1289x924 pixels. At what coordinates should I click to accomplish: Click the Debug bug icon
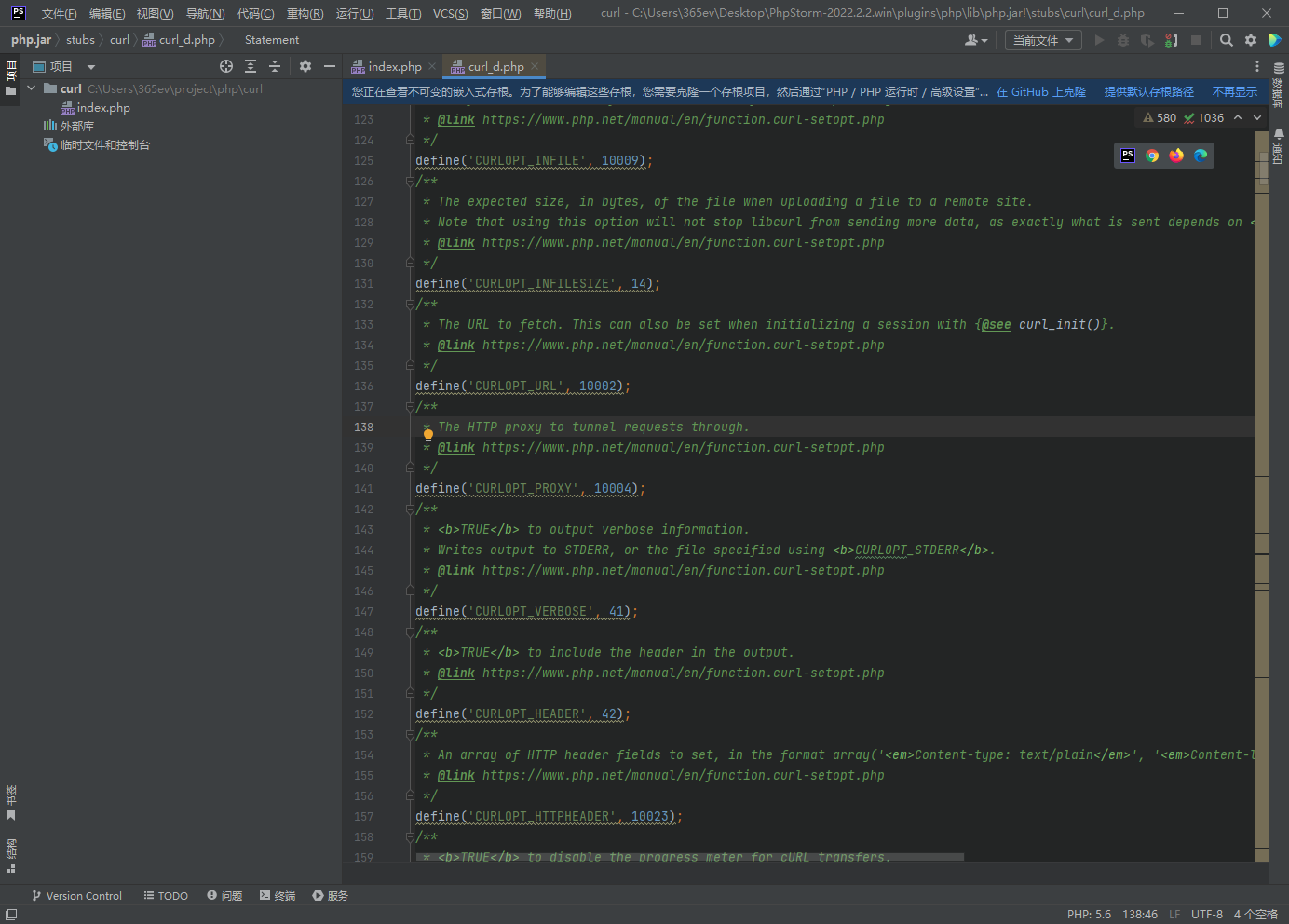[x=1123, y=40]
